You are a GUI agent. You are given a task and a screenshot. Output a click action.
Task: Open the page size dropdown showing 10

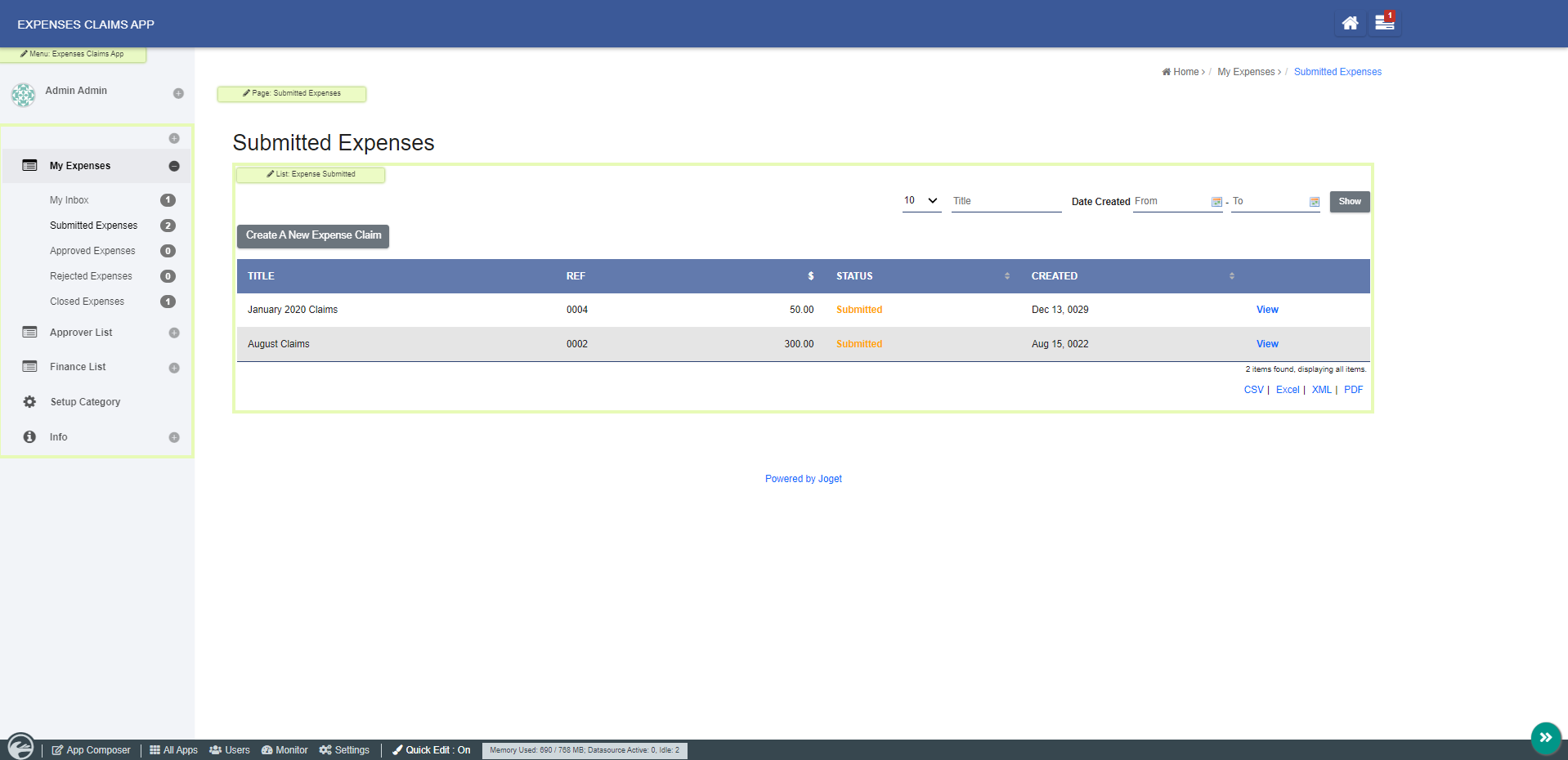coord(921,201)
